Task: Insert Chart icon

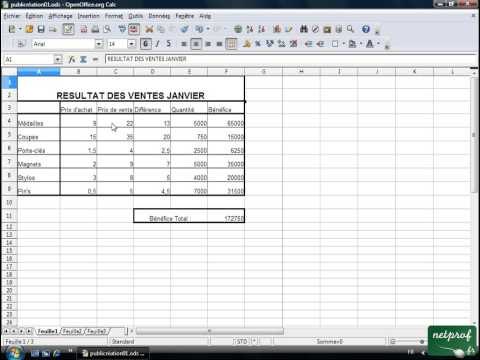Action: coord(277,29)
